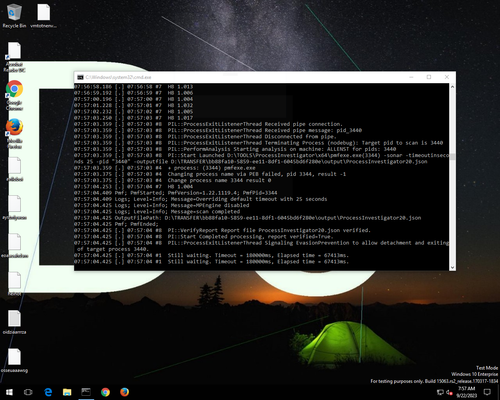Viewport: 500px width, 400px height.
Task: Open the cmd.exe title bar system icon
Action: coord(80,77)
